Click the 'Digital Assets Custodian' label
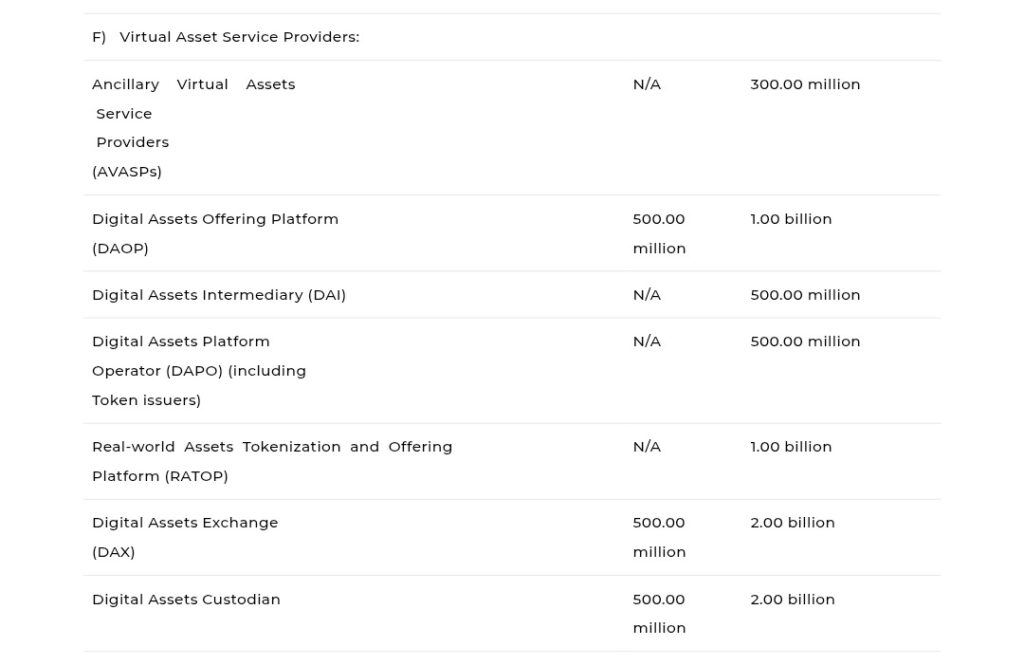Screen dimensions: 1024x665 (x=186, y=599)
